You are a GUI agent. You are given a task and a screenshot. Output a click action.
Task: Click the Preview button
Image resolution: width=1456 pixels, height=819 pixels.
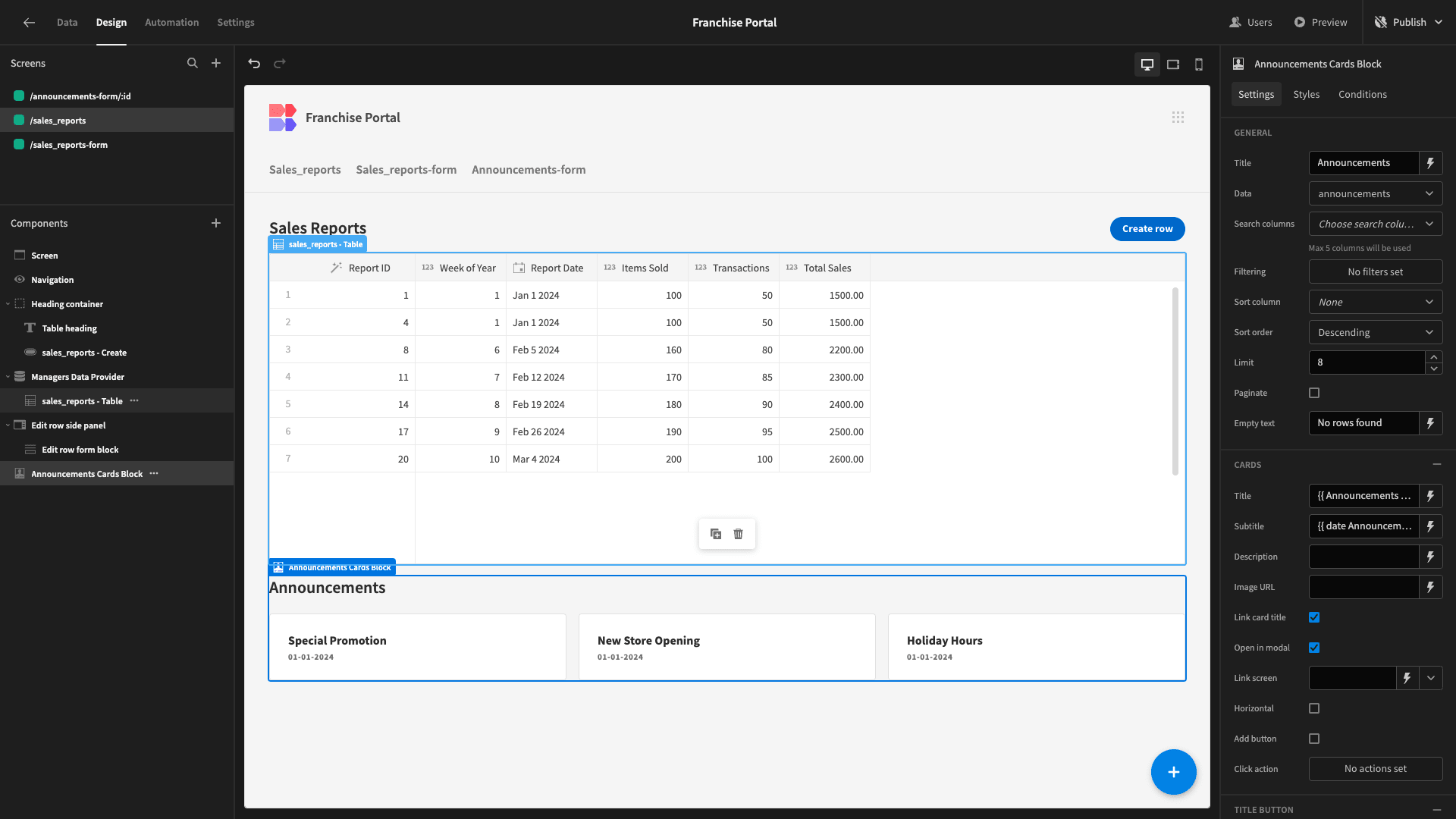coord(1320,23)
